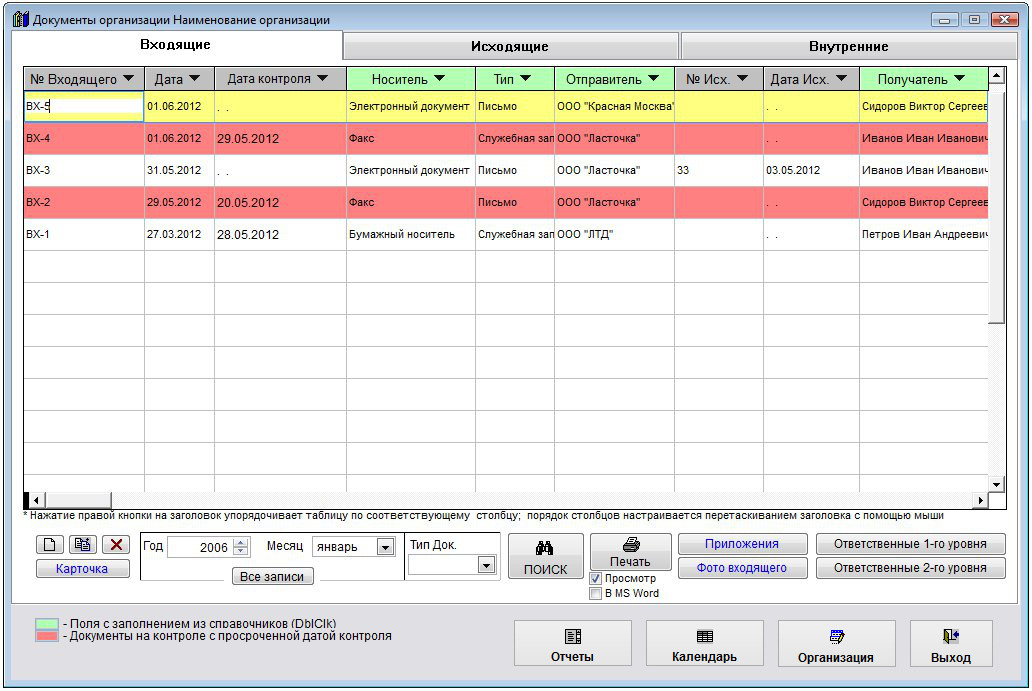Screen dimensions: 1032x691
Task: Click the red X delete record button
Action: 117,545
